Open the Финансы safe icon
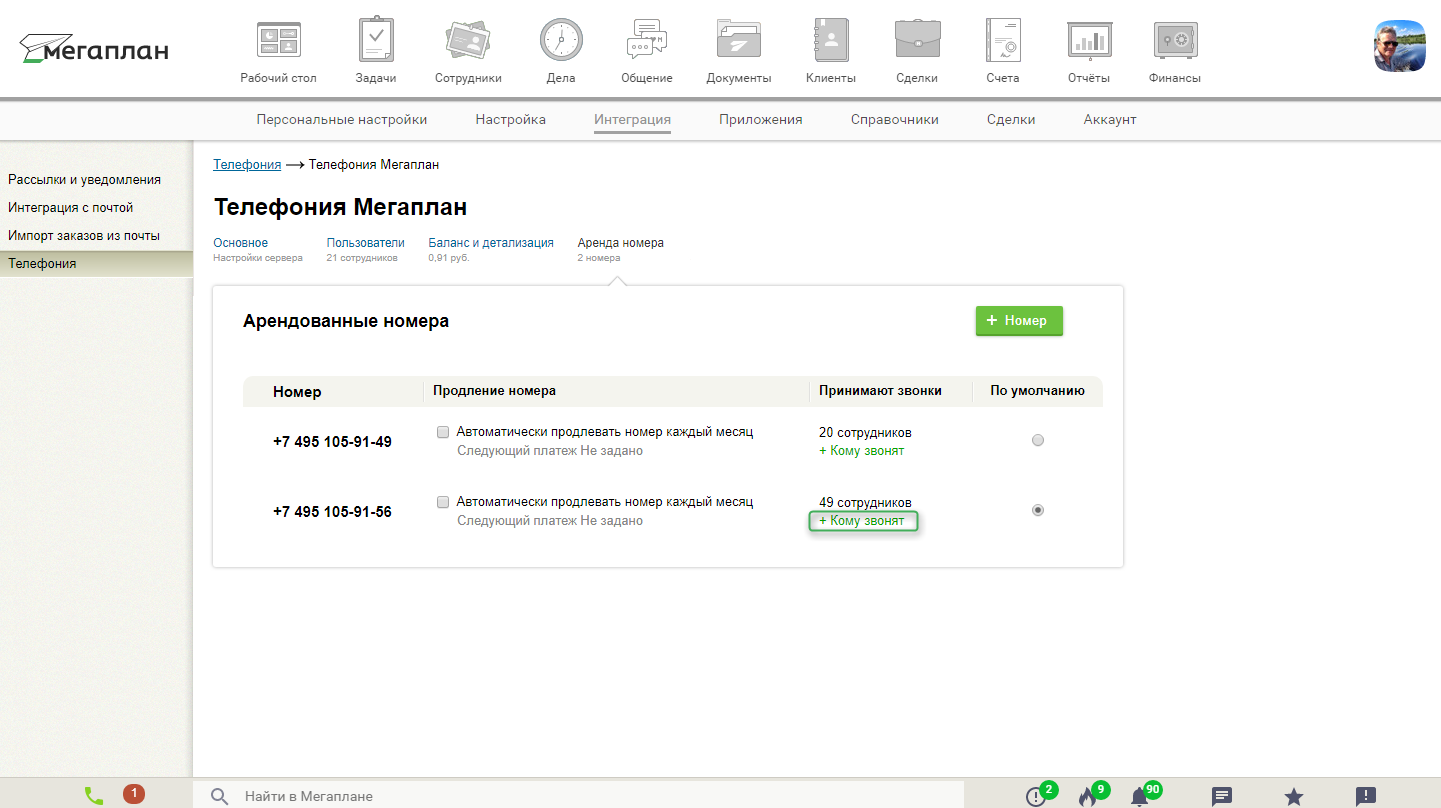 (x=1175, y=40)
